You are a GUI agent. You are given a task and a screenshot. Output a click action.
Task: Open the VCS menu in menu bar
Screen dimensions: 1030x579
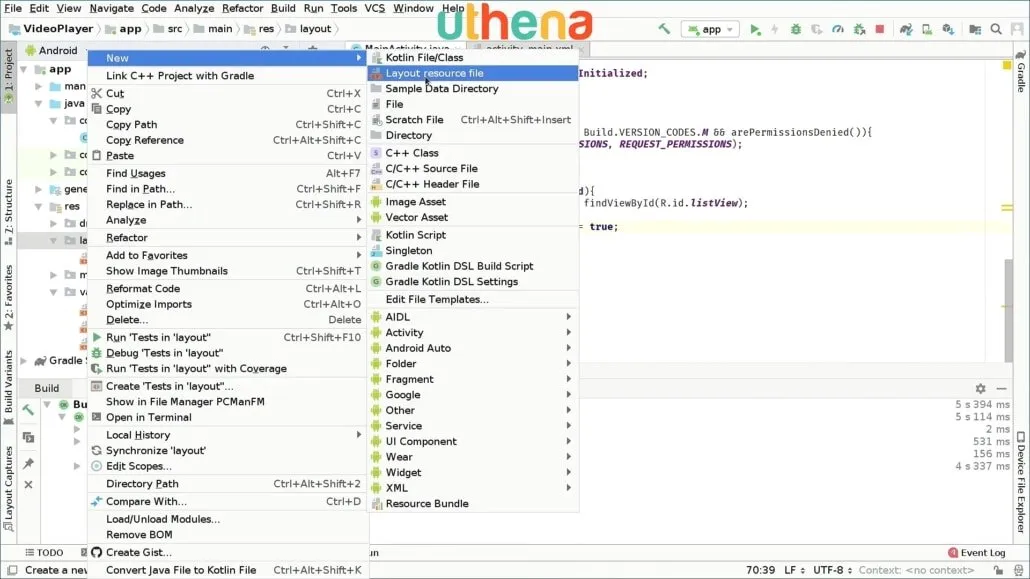click(x=374, y=9)
